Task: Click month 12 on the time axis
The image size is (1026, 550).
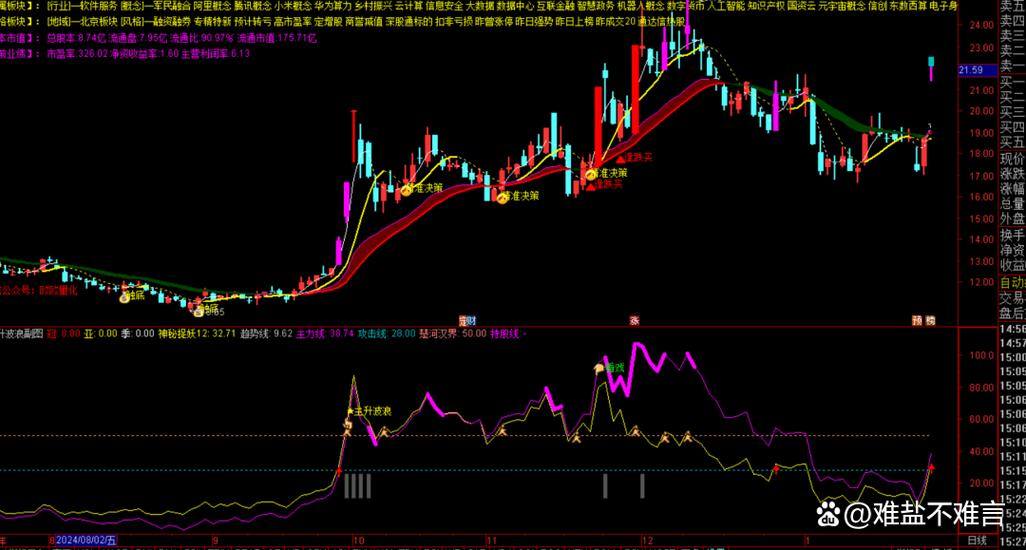Action: tap(646, 541)
